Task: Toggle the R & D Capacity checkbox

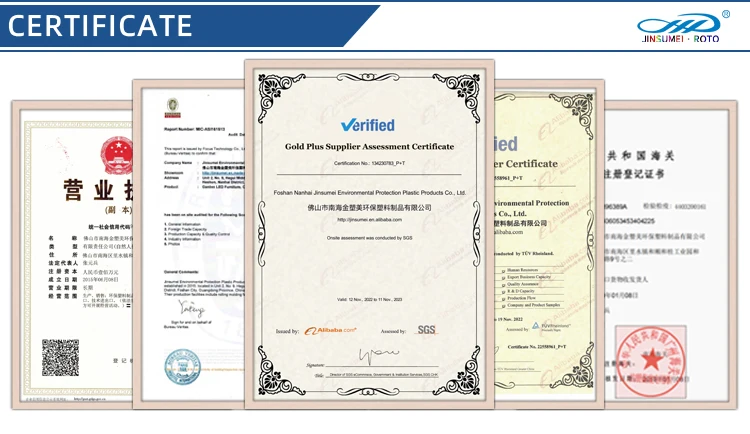Action: click(503, 291)
